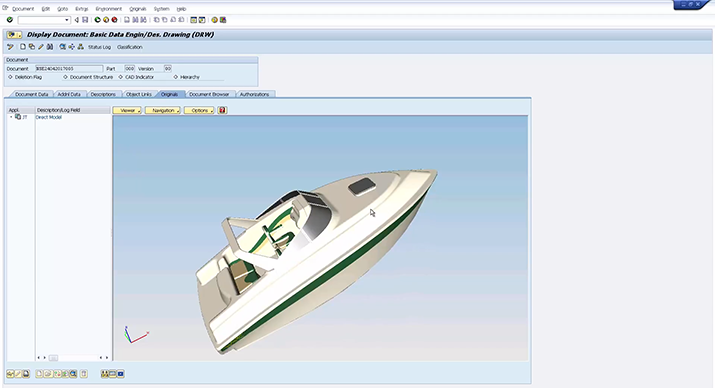715x388 pixels.
Task: Collapse the JT tree node arrow
Action: (x=11, y=117)
